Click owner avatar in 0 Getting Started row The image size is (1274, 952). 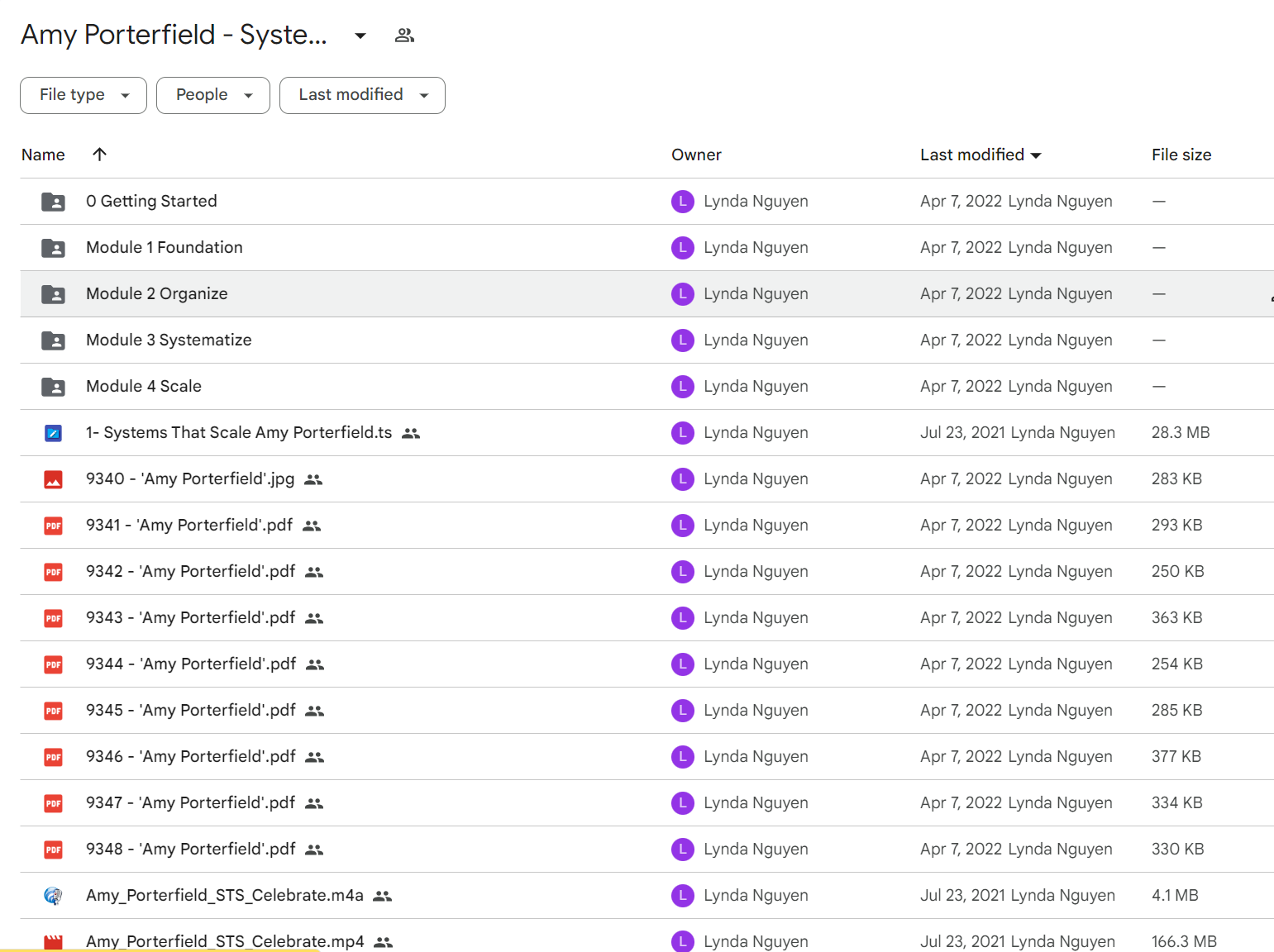(683, 202)
